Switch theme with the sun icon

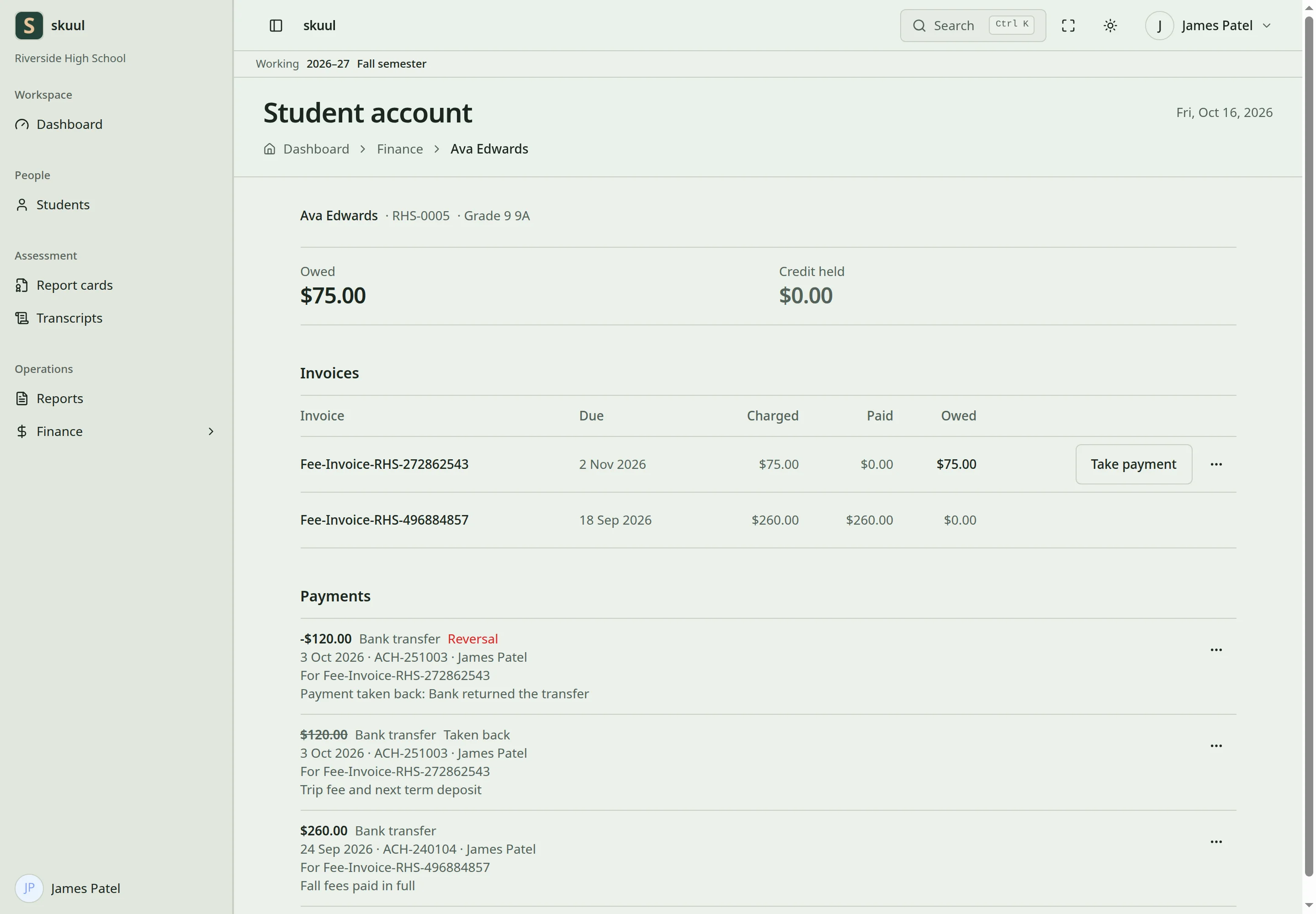1110,26
